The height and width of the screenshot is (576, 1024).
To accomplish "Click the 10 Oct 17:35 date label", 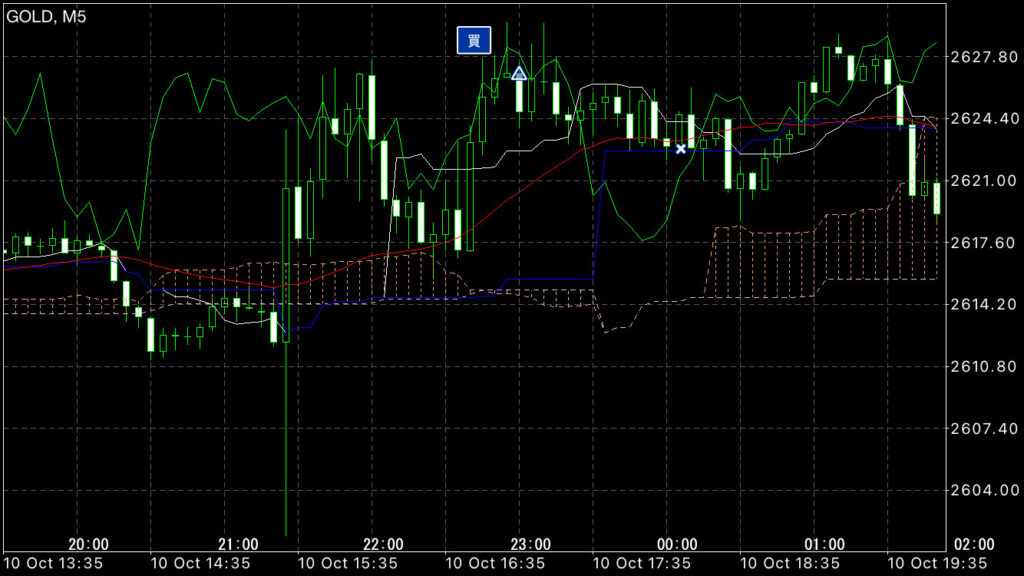I will click(x=643, y=563).
